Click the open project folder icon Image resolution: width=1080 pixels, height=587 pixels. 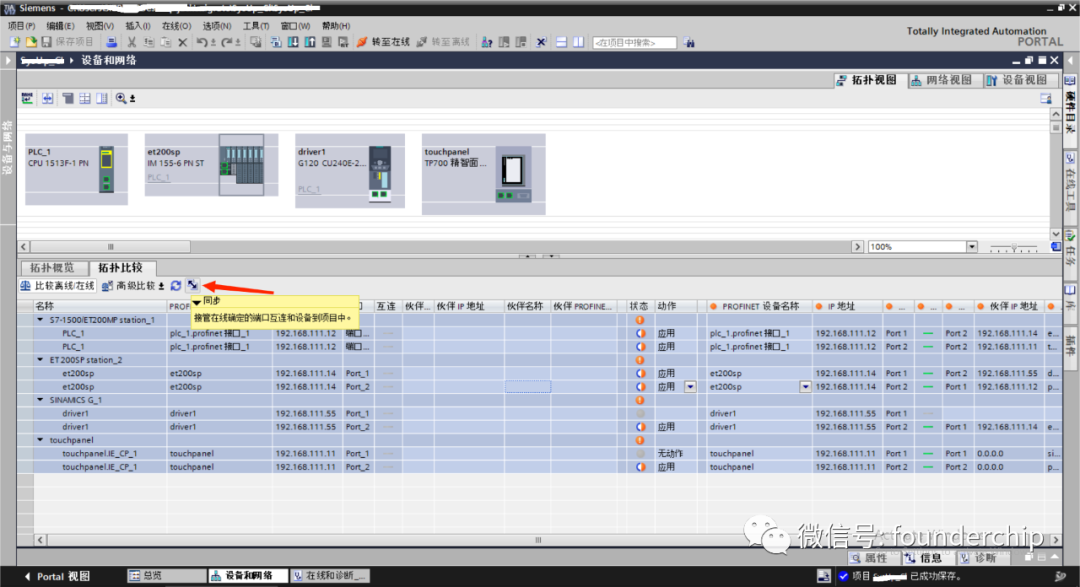pos(31,42)
